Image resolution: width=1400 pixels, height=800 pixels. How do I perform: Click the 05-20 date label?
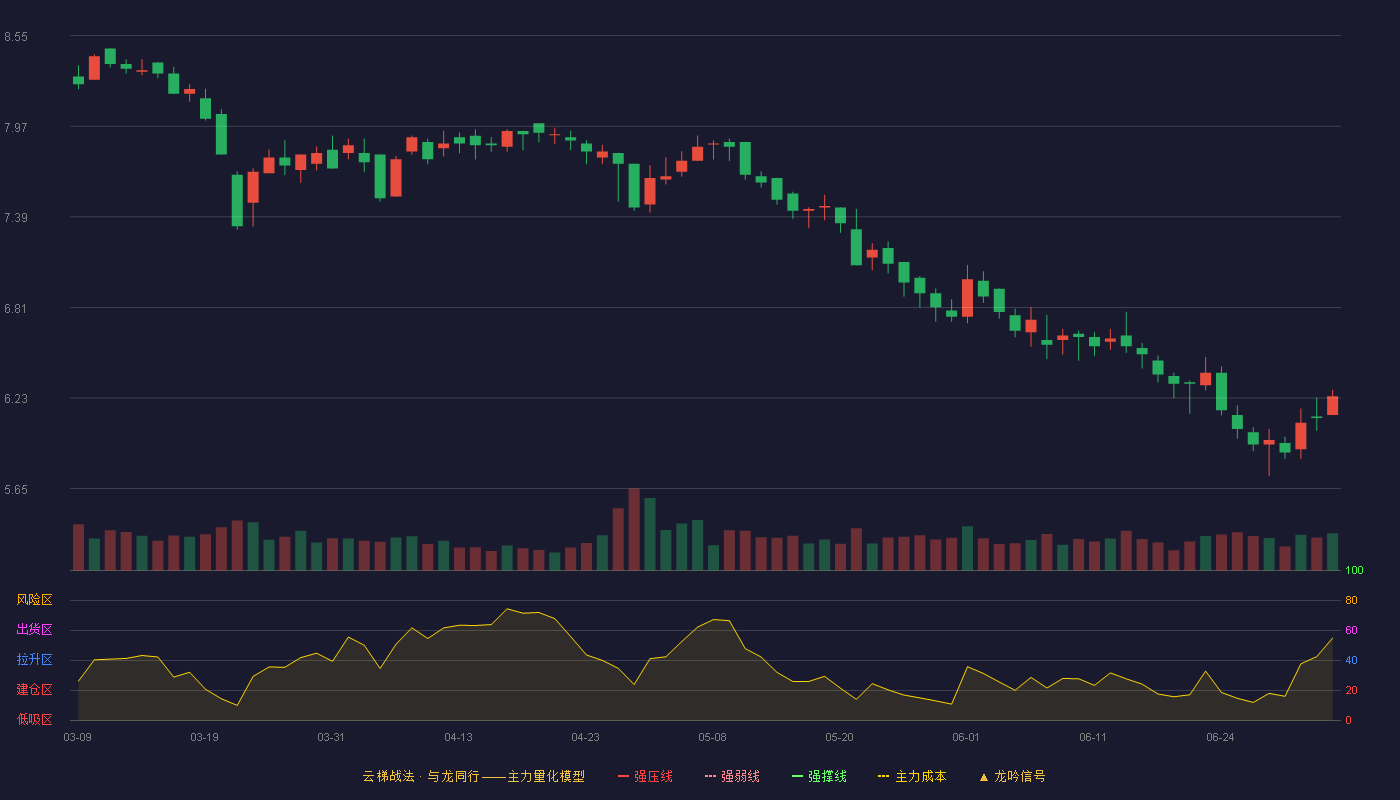pos(839,737)
